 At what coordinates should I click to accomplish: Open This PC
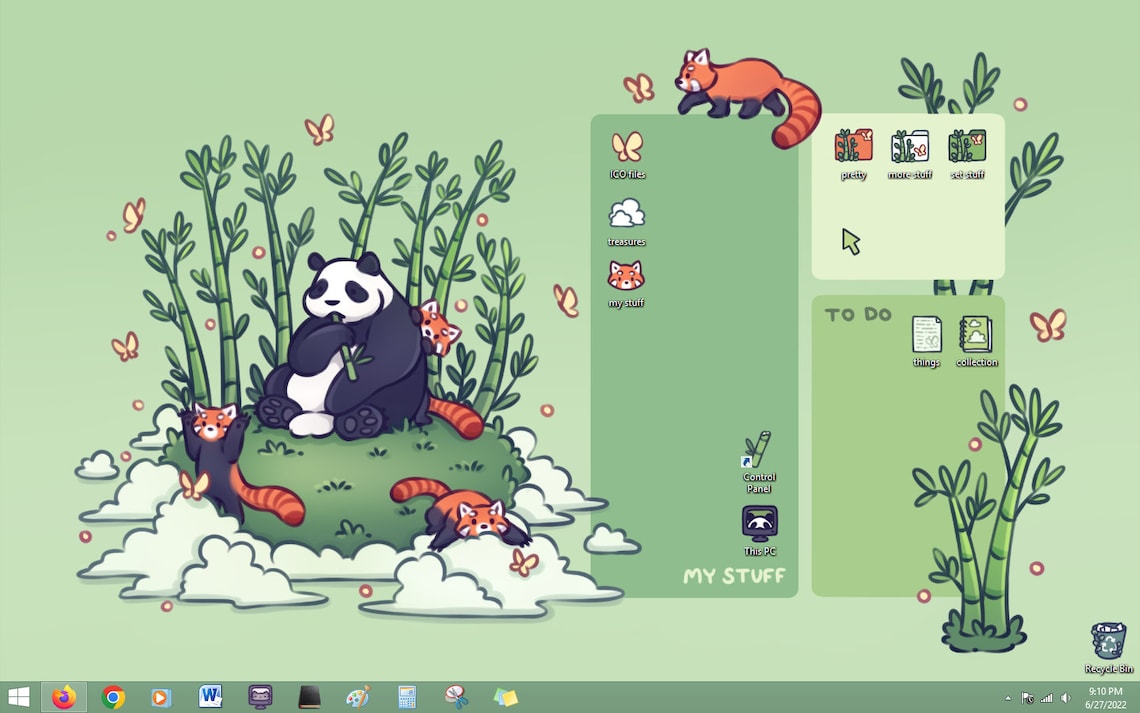click(759, 523)
